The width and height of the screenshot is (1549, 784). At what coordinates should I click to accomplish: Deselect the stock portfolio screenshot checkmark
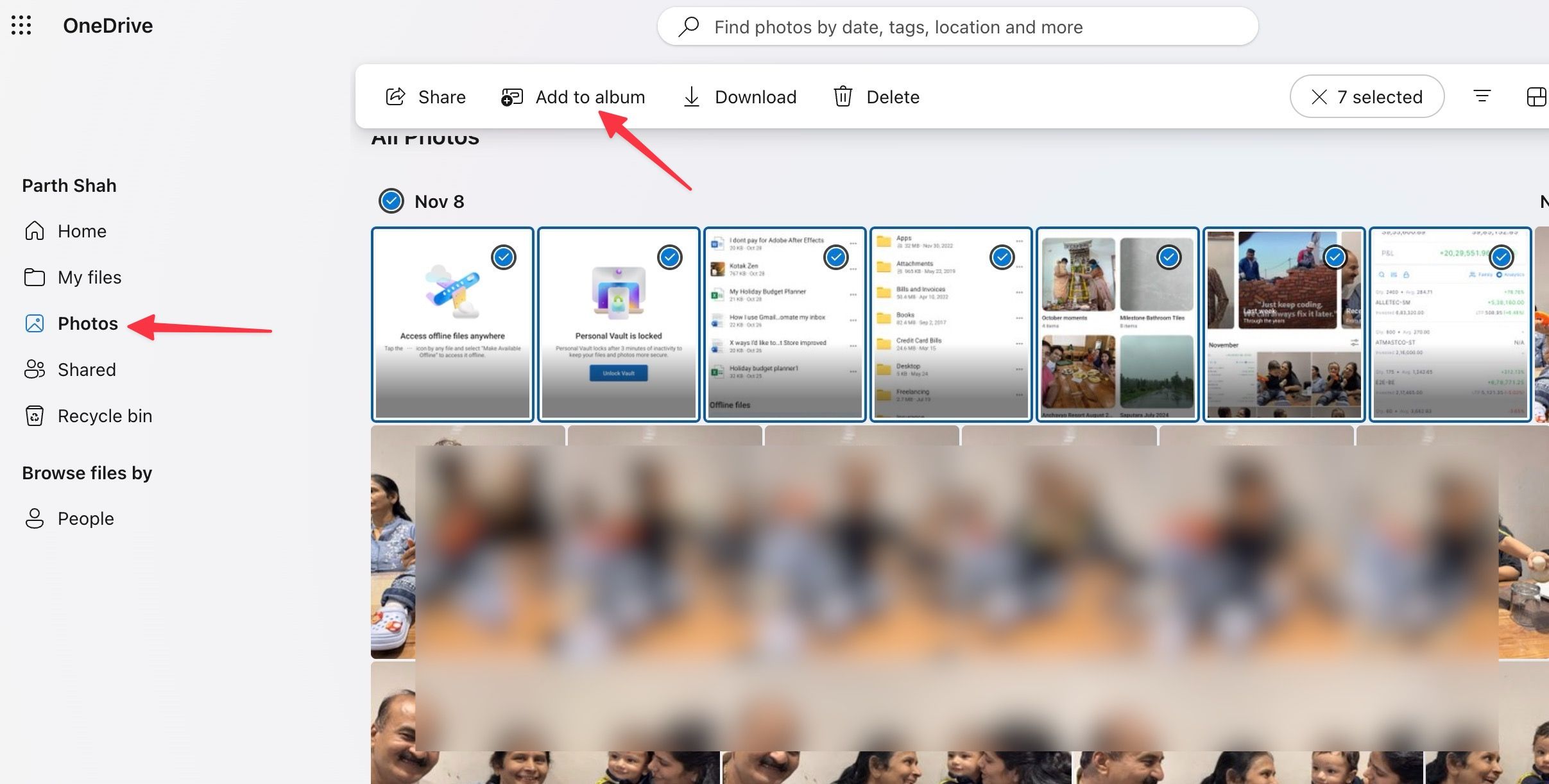pos(1502,257)
